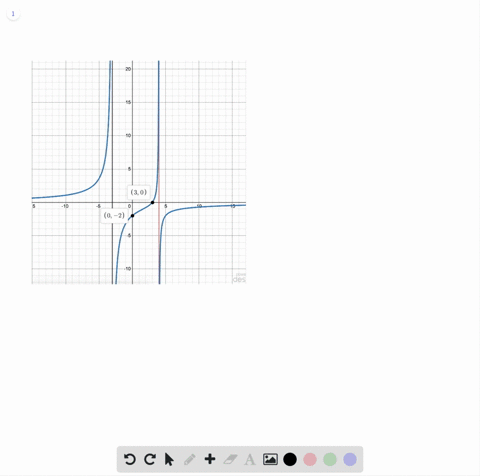
Task: Choose the pencil drawing tool
Action: tap(190, 459)
